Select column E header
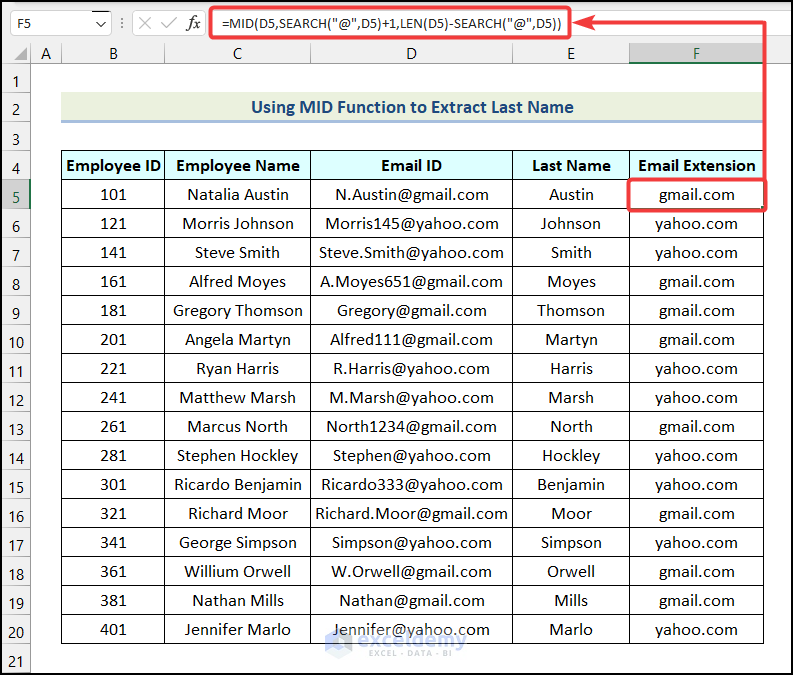This screenshot has height=675, width=793. pyautogui.click(x=571, y=54)
